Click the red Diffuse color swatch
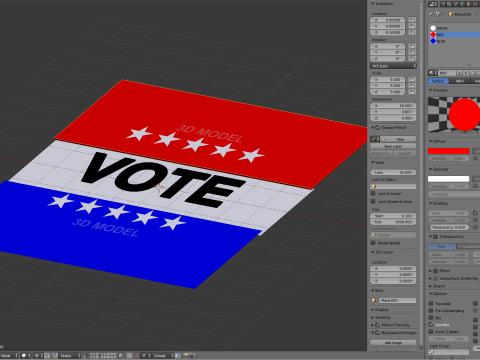 click(x=449, y=151)
